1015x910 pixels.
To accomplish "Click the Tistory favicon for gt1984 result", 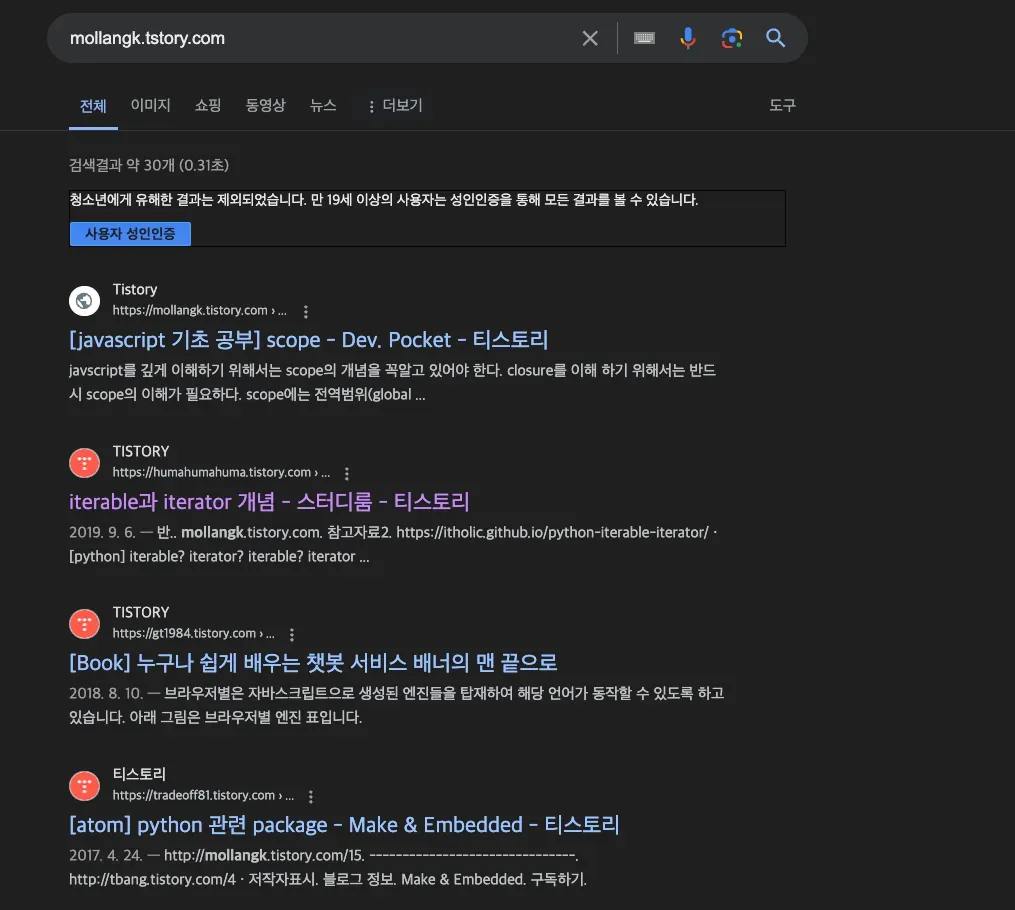I will coord(84,624).
